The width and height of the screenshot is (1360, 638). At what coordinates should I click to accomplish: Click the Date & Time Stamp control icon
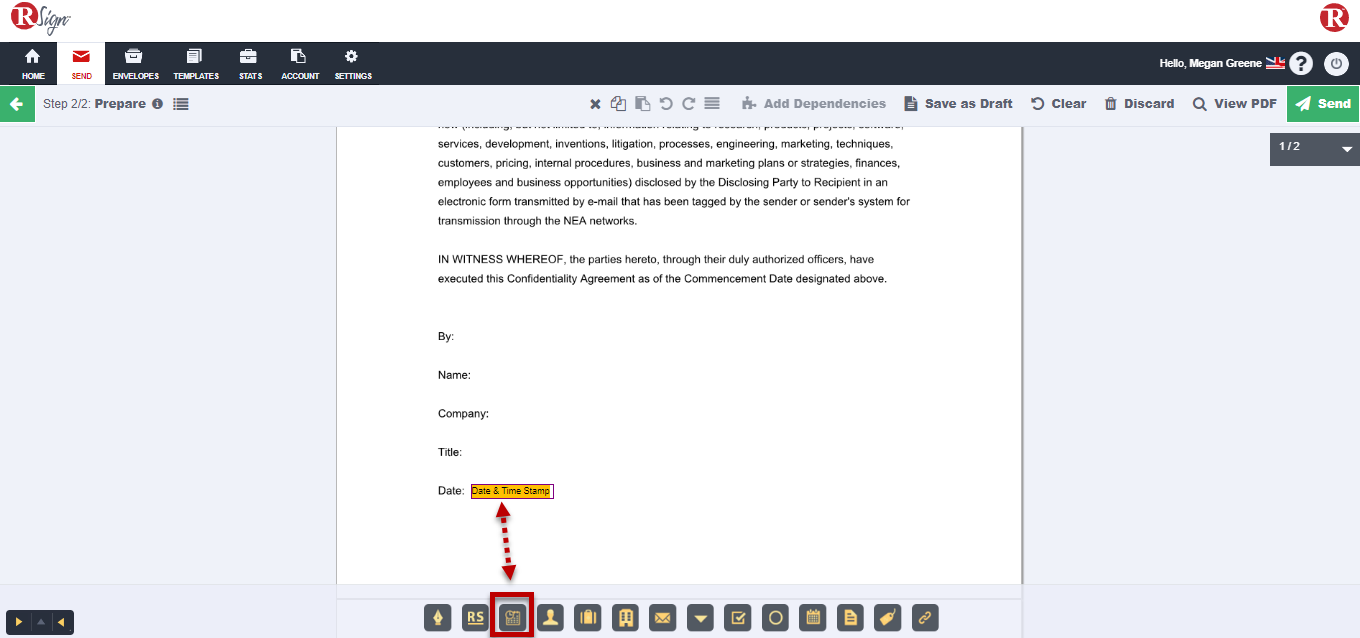click(512, 618)
